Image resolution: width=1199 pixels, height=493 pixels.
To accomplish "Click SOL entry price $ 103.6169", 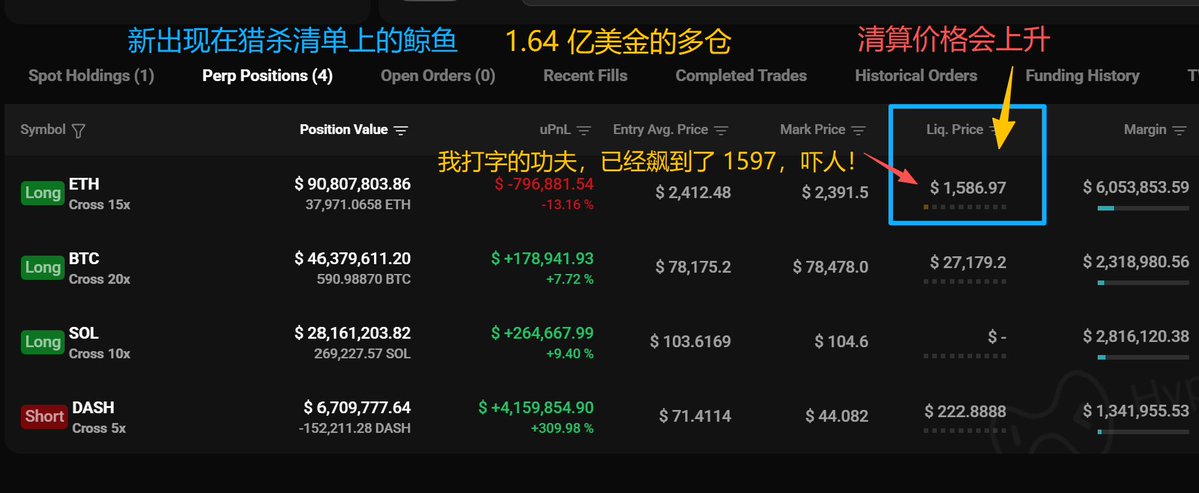I will [x=690, y=342].
